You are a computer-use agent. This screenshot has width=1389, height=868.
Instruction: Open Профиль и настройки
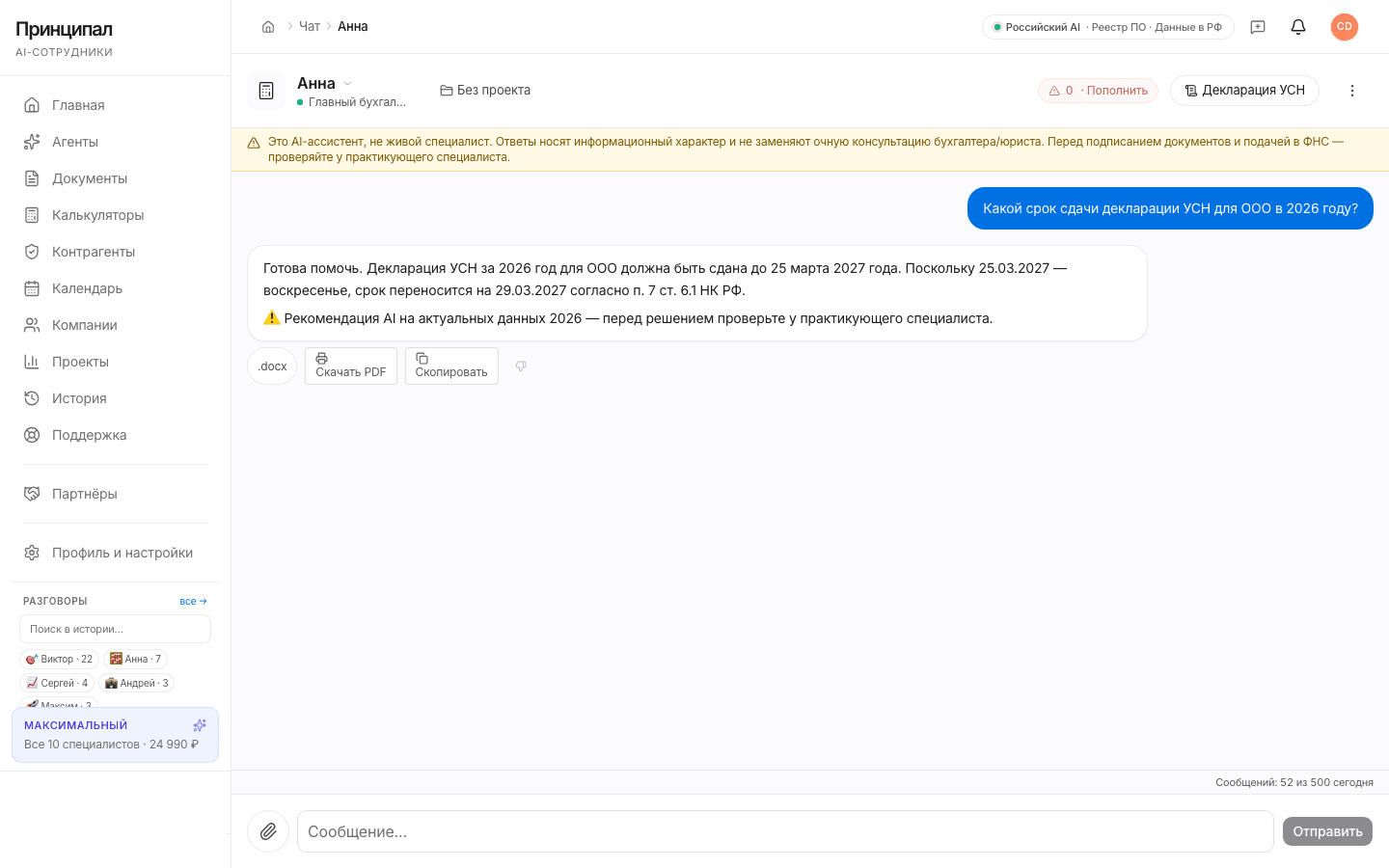pyautogui.click(x=116, y=553)
